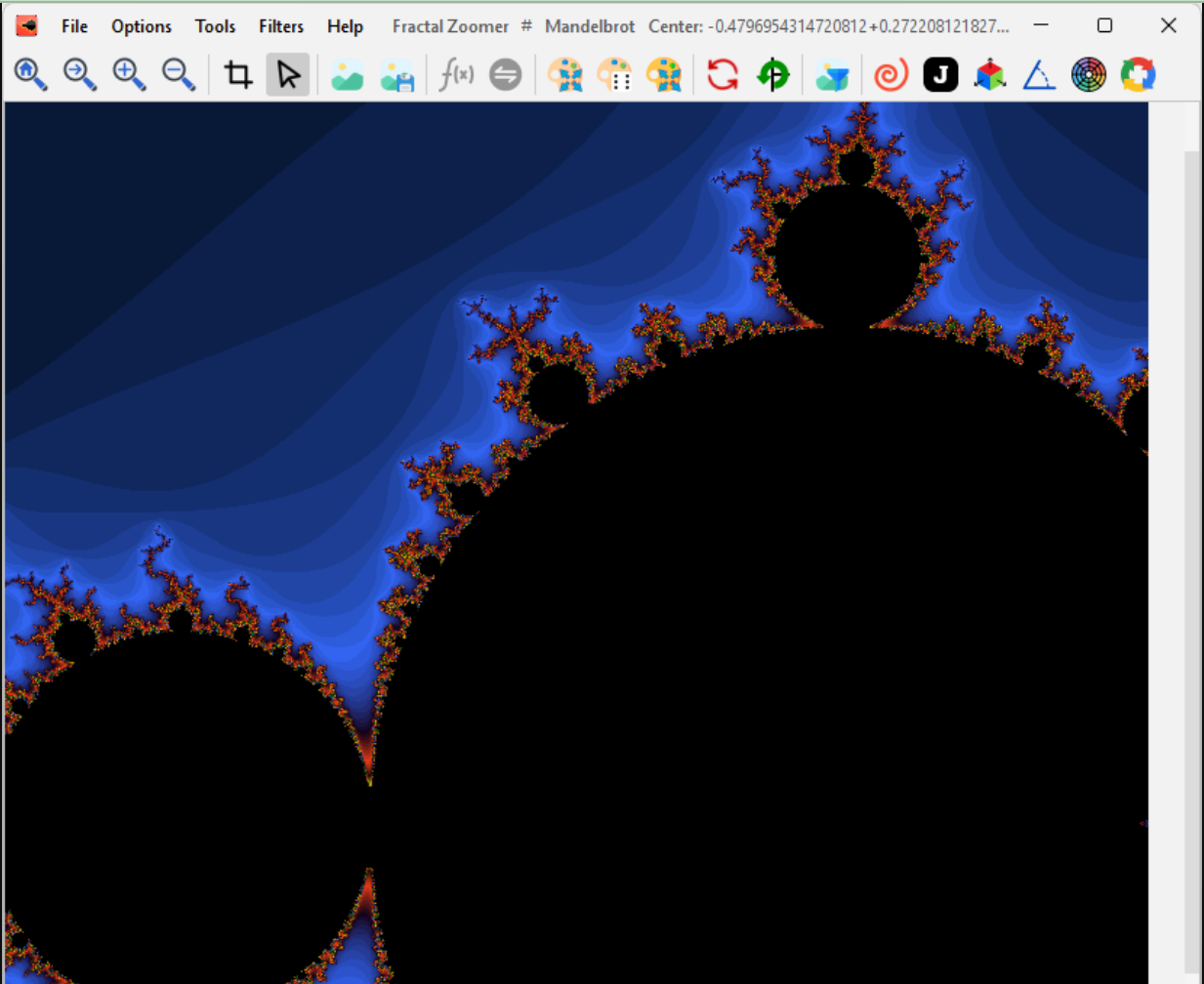
Task: Toggle the gray swap comparison icon
Action: (x=506, y=73)
